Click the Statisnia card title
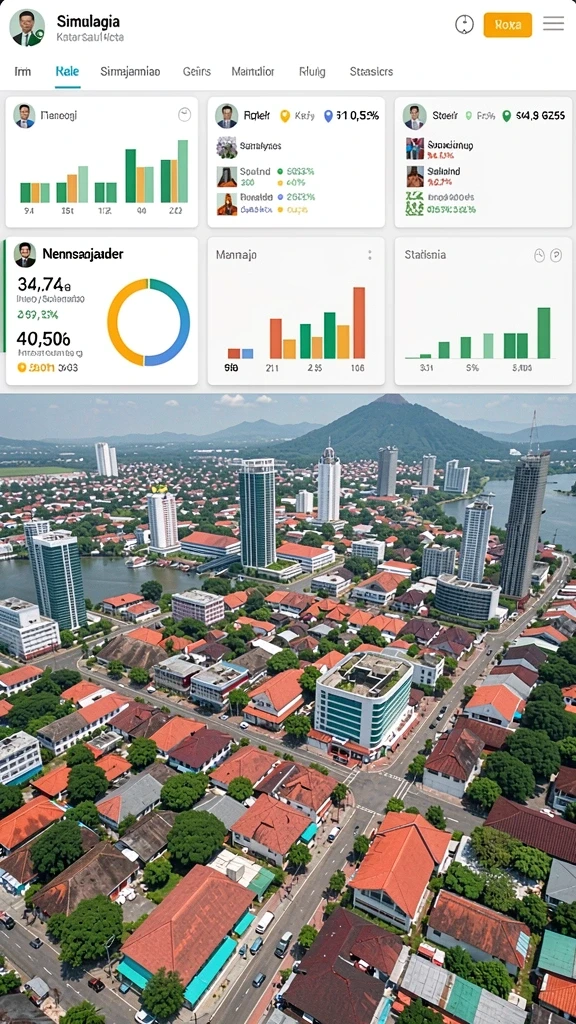The height and width of the screenshot is (1024, 576). pos(425,254)
